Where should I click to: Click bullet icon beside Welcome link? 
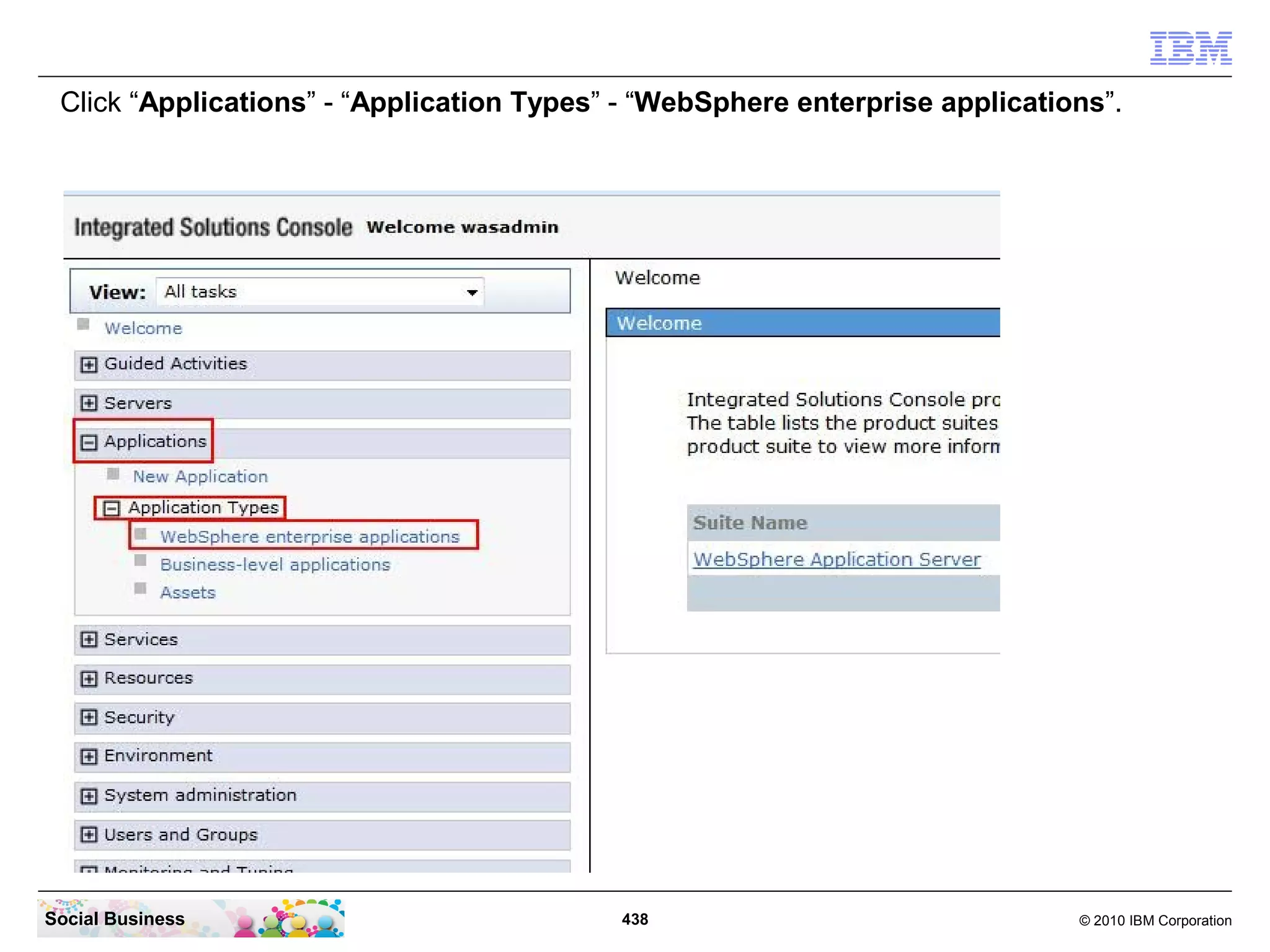(84, 324)
